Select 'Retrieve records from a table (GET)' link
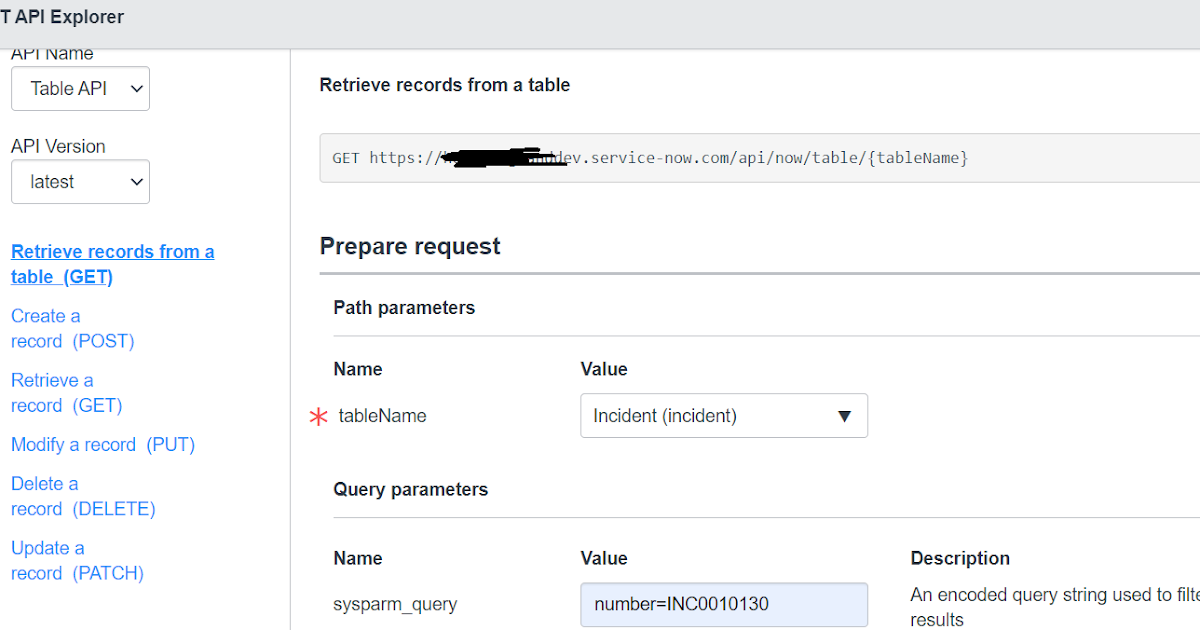Viewport: 1200px width, 630px height. (112, 263)
